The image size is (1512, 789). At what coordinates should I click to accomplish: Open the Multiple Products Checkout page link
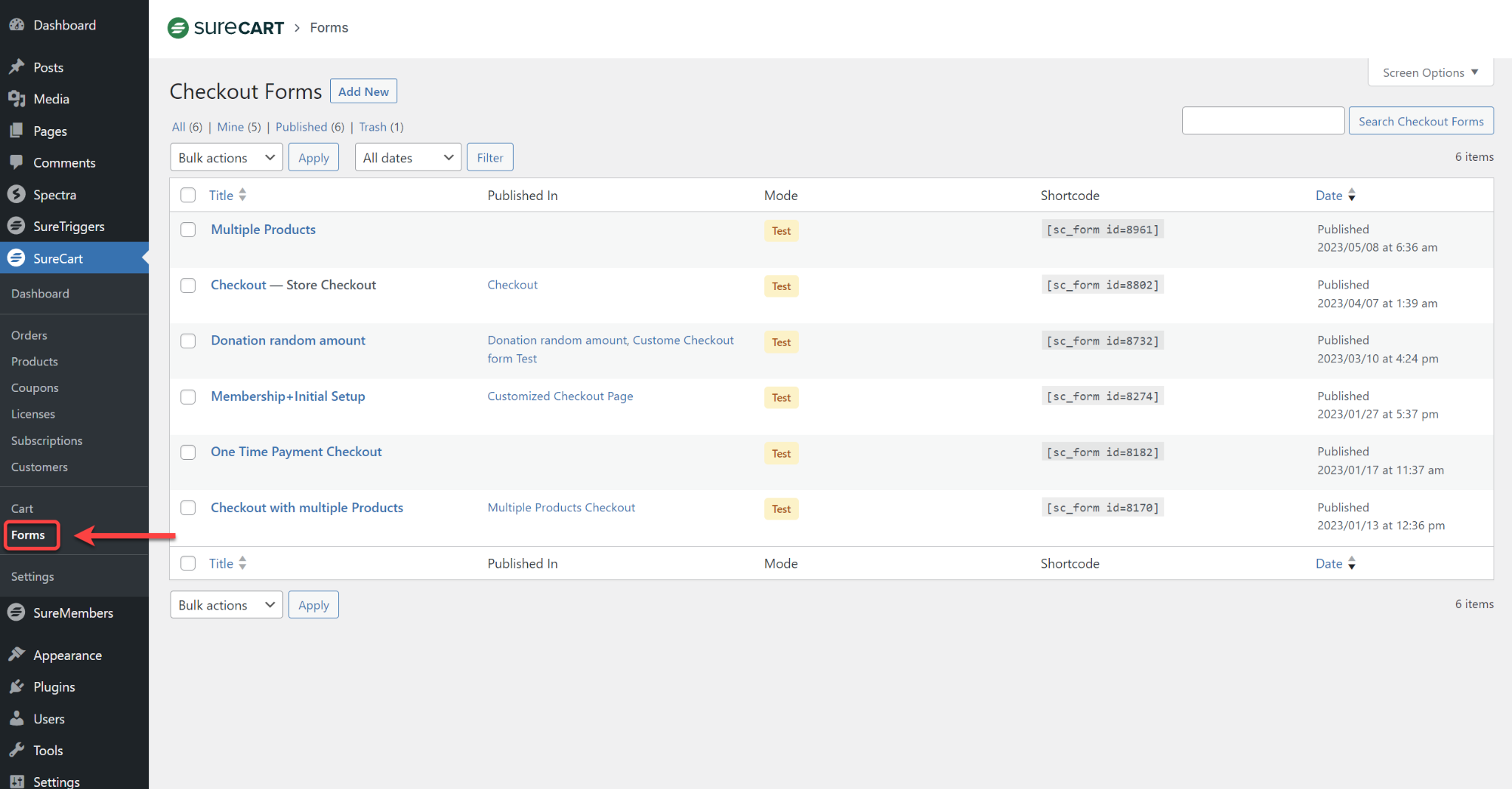point(561,508)
